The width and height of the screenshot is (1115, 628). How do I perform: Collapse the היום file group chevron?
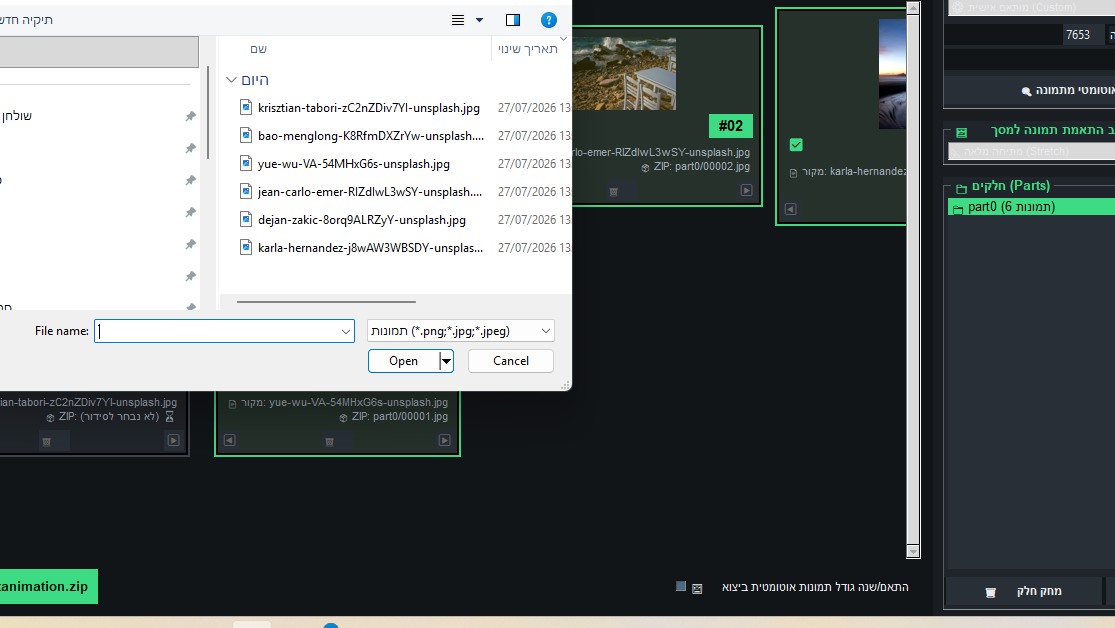[231, 80]
